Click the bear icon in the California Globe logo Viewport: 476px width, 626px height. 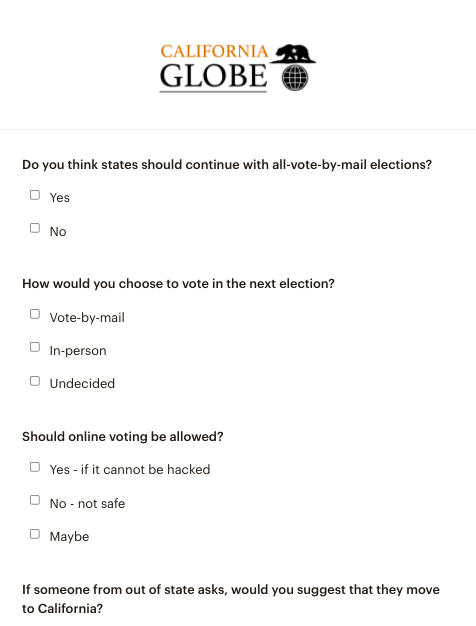click(293, 53)
